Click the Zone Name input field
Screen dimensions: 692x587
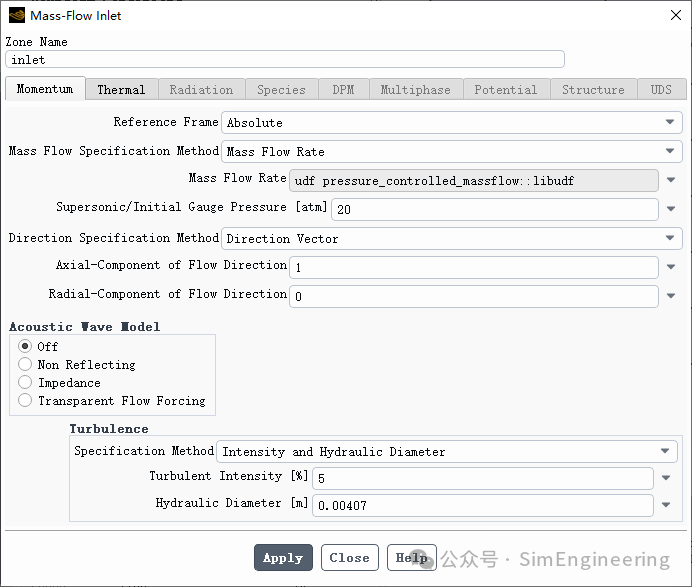pos(285,60)
